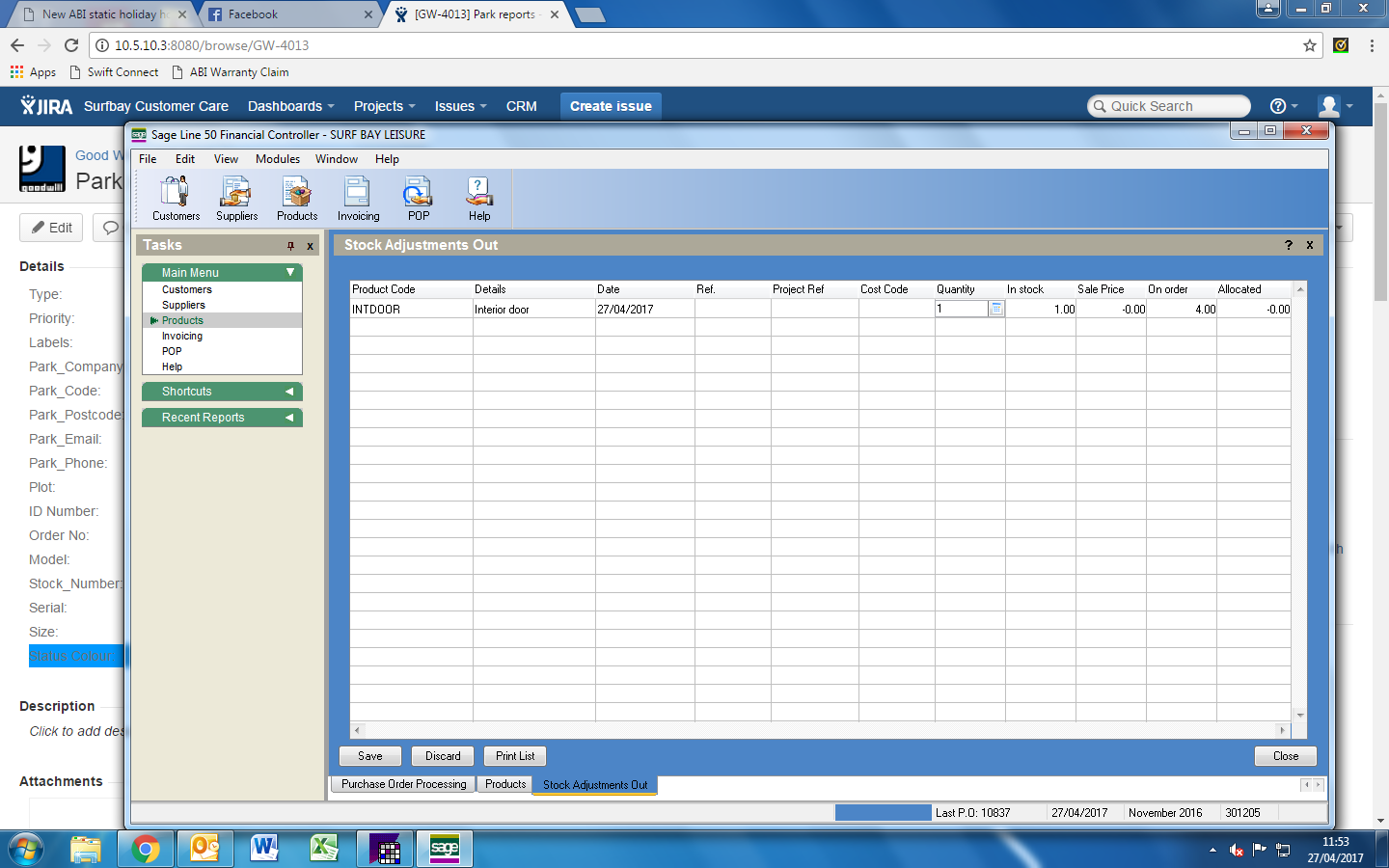Open the Suppliers toolbar icon

click(236, 198)
